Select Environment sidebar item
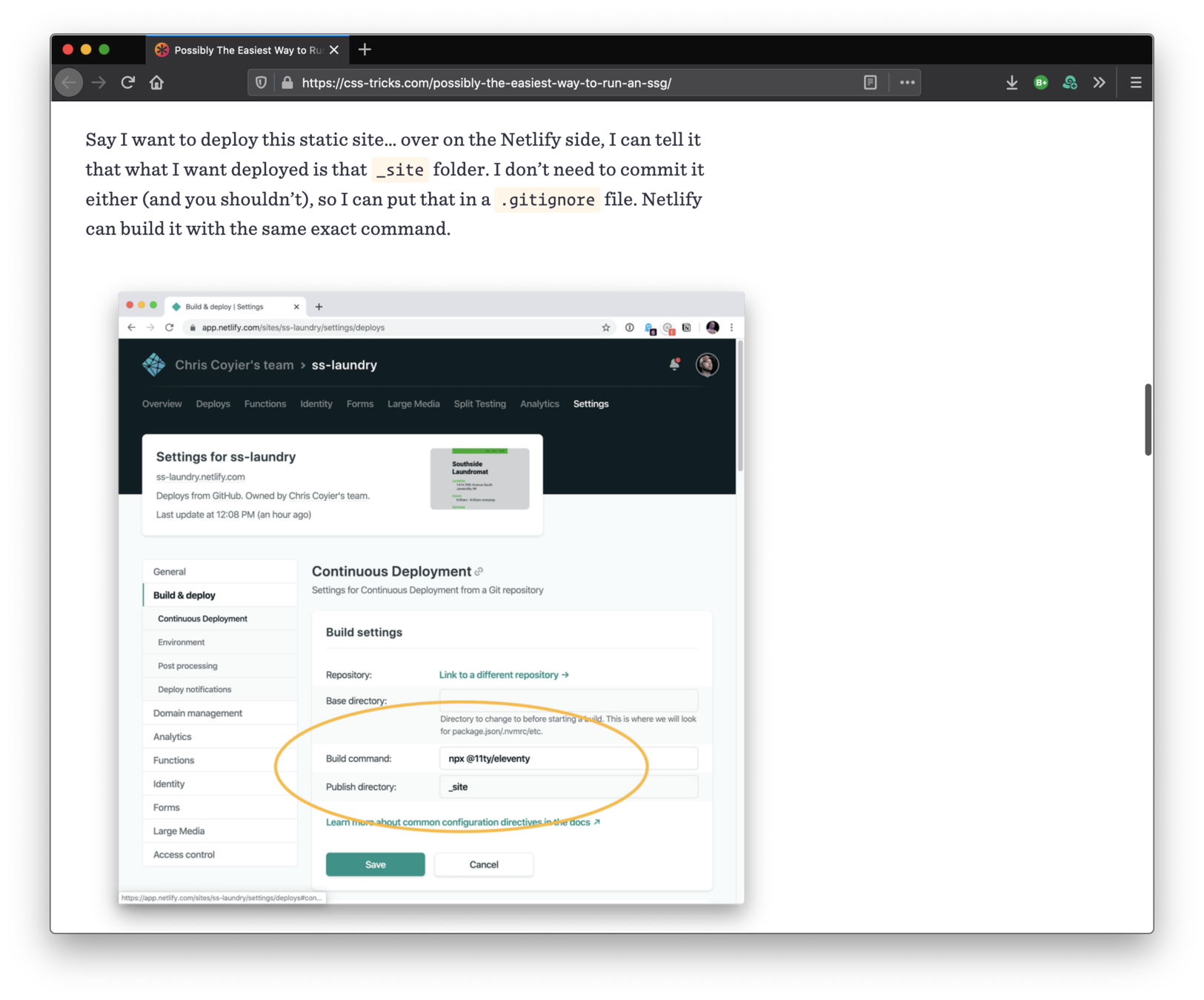The image size is (1204, 1000). click(220, 642)
